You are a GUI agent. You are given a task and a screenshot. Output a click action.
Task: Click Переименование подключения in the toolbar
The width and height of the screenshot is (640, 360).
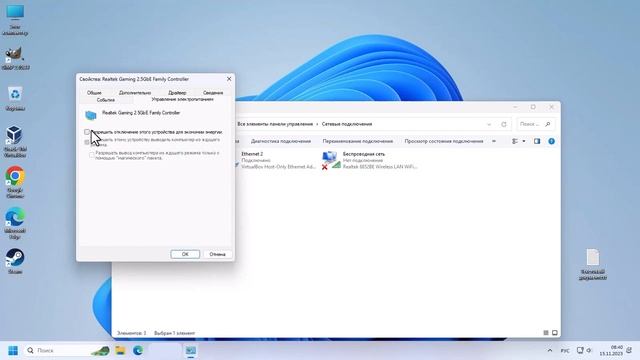[358, 141]
